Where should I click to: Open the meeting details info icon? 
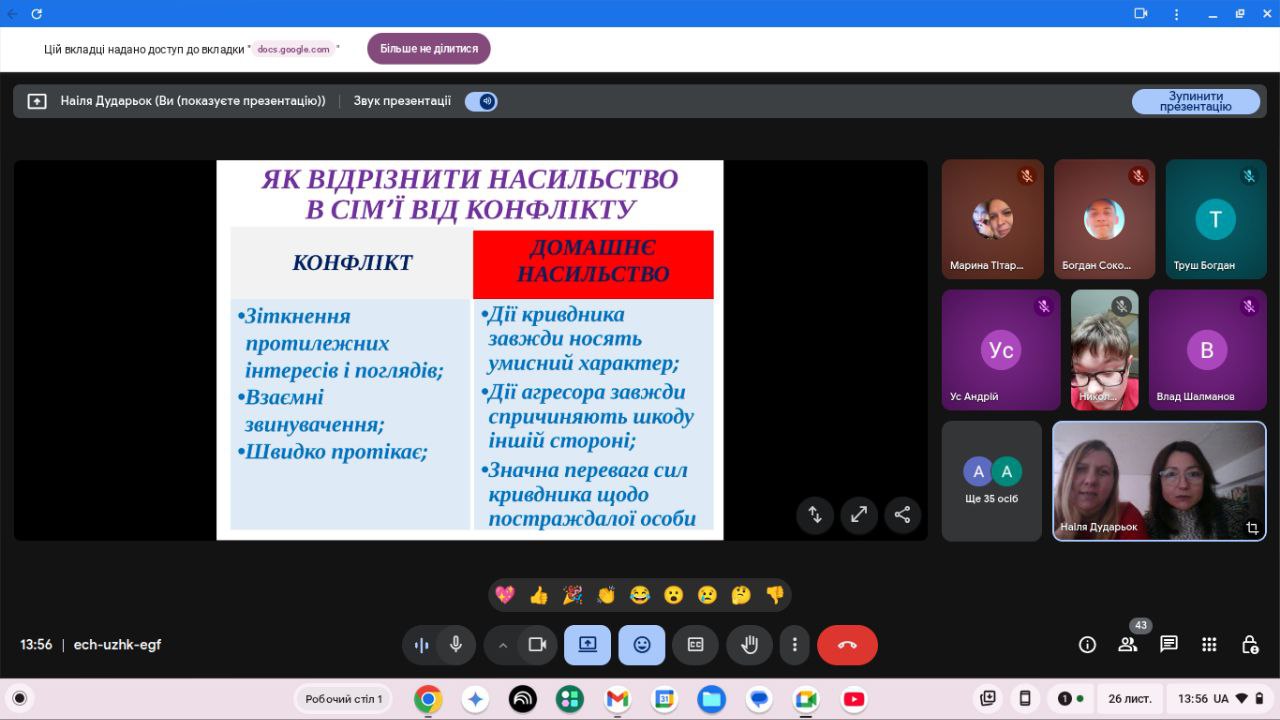(1087, 645)
